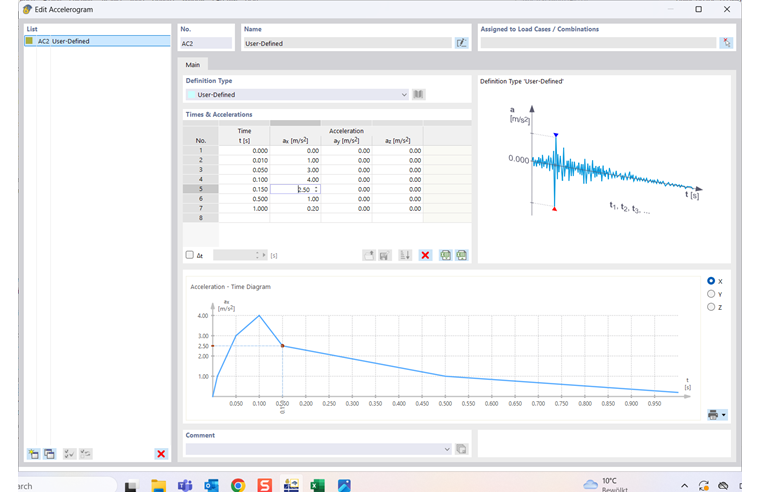Open the Definition Type dropdown
Image resolution: width=760 pixels, height=492 pixels.
404,95
